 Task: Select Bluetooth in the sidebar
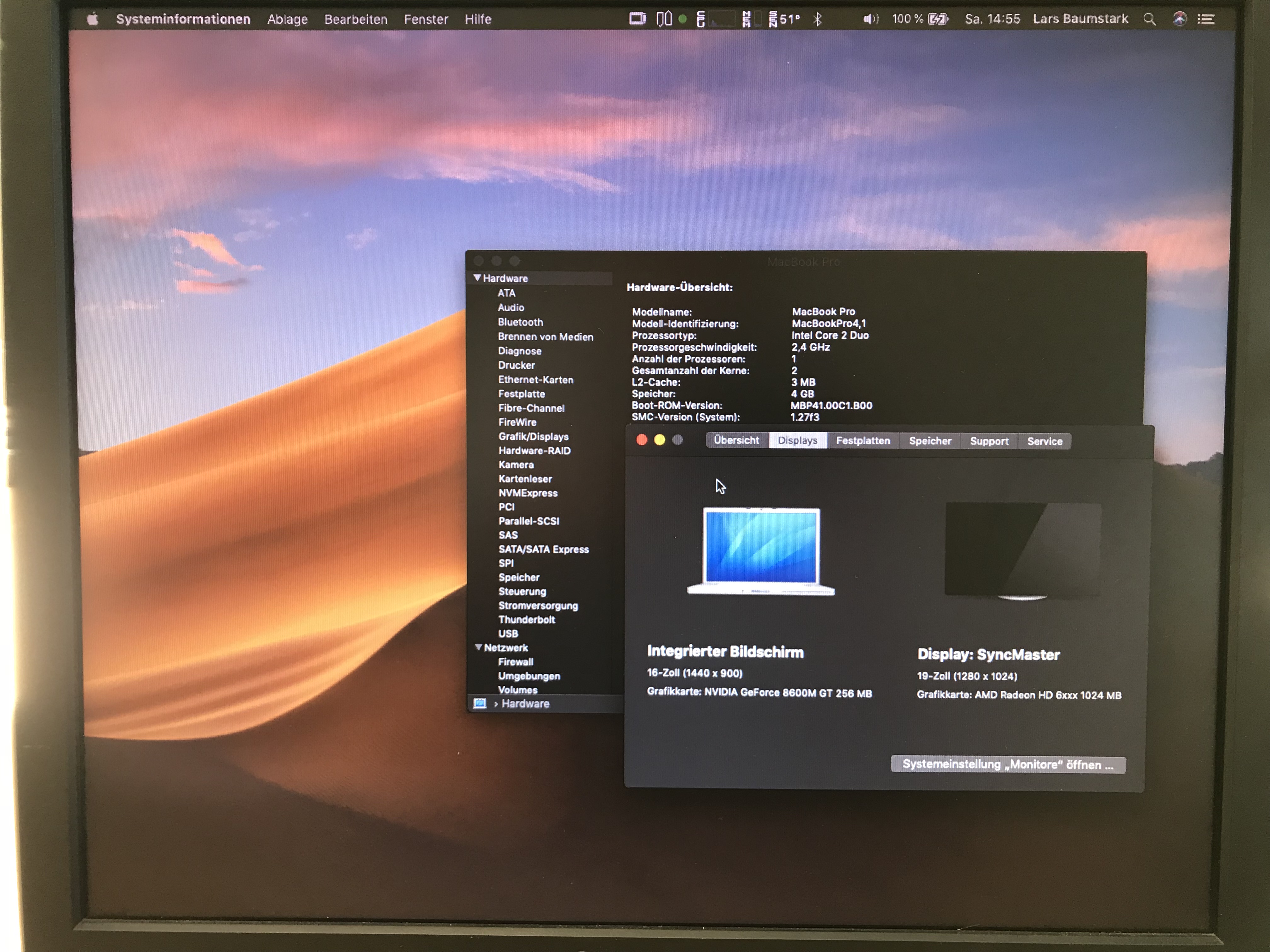520,322
